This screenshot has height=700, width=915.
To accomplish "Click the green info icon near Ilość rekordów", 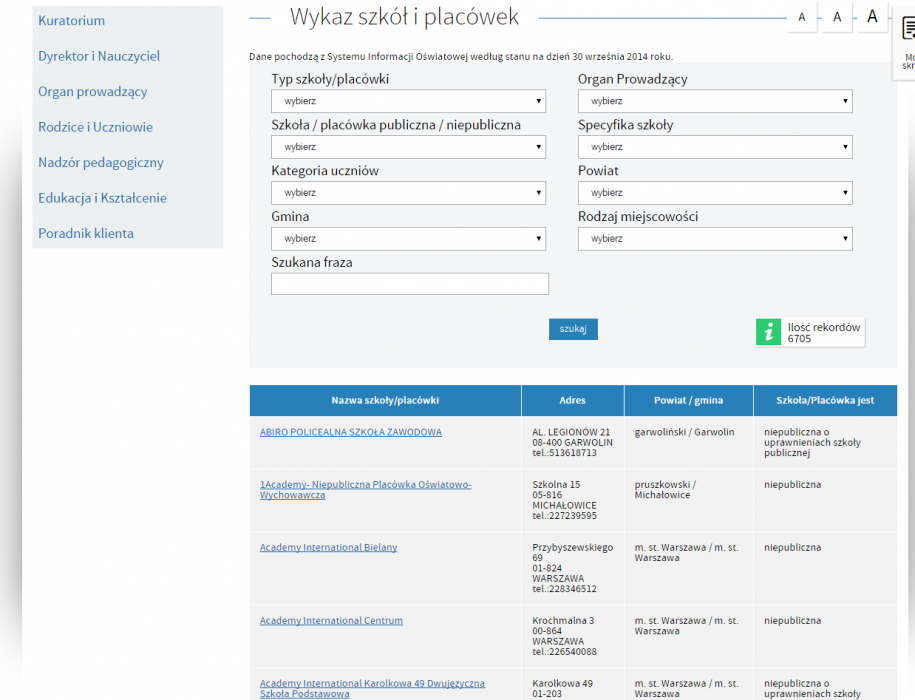I will coord(768,333).
